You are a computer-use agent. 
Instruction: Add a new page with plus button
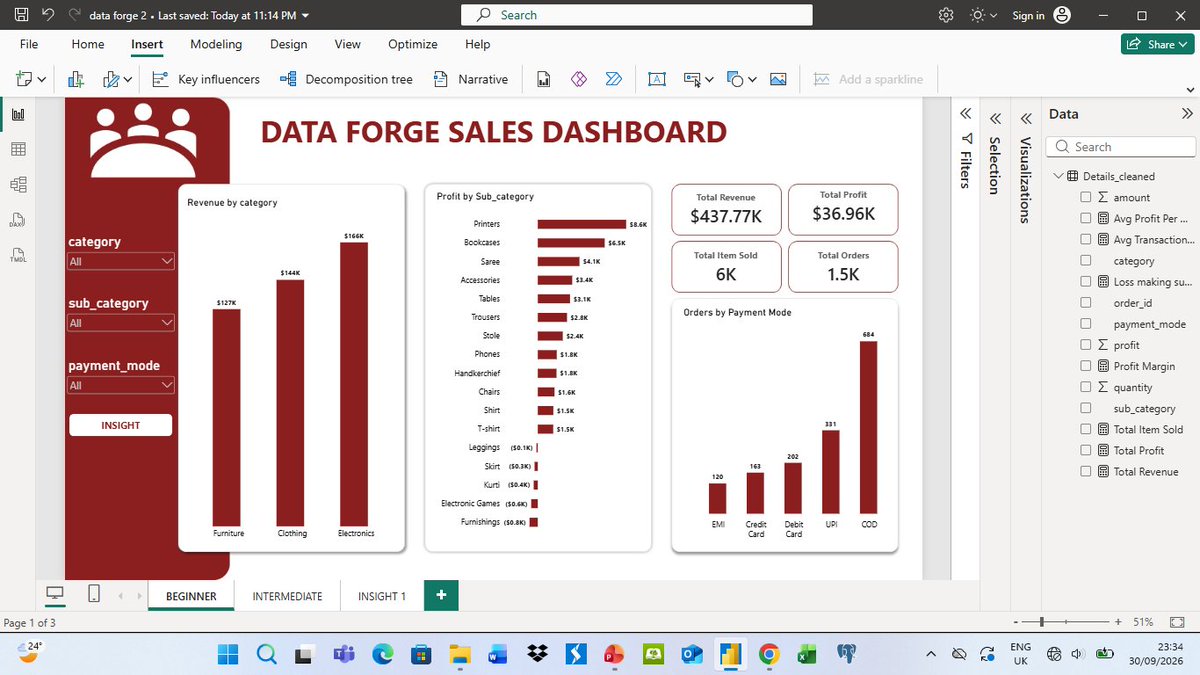(441, 595)
